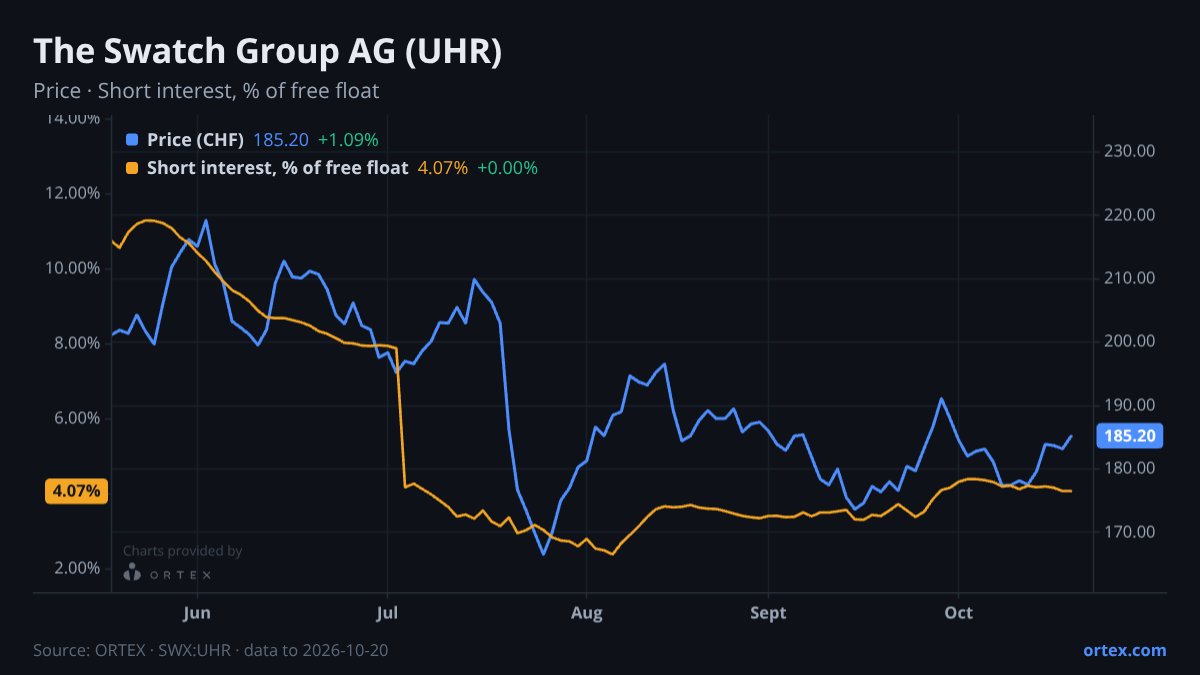The height and width of the screenshot is (675, 1200).
Task: Click the 2.00% left axis label
Action: tap(77, 568)
